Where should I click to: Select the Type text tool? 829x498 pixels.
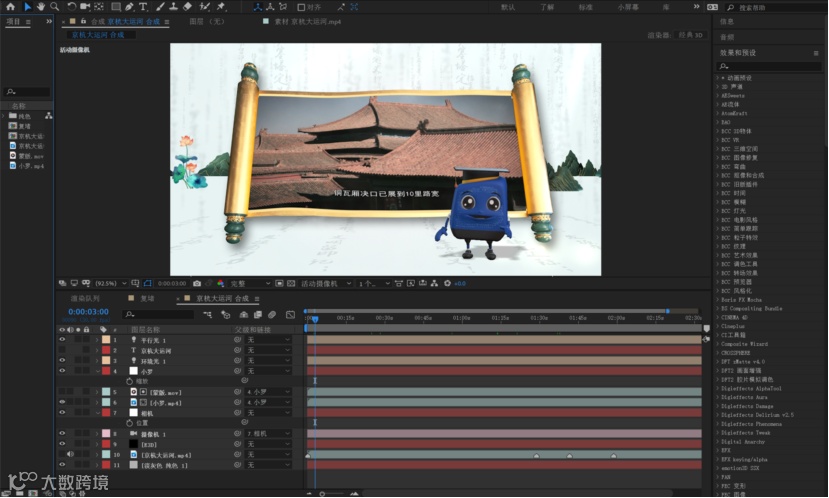coord(143,7)
